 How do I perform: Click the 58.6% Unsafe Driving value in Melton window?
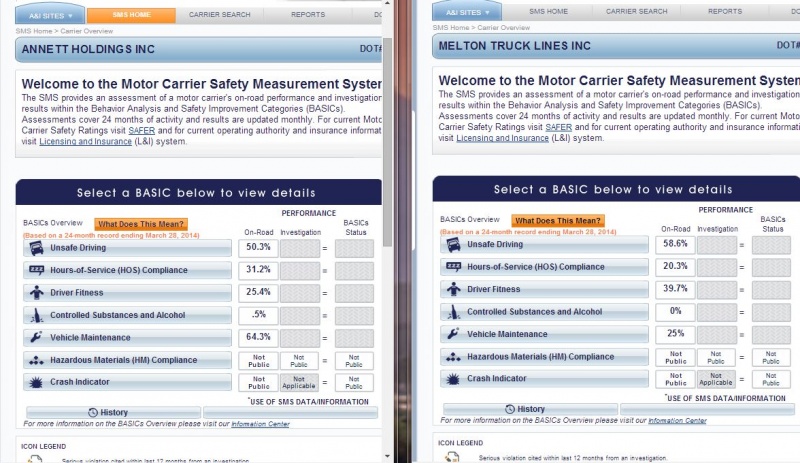click(675, 245)
